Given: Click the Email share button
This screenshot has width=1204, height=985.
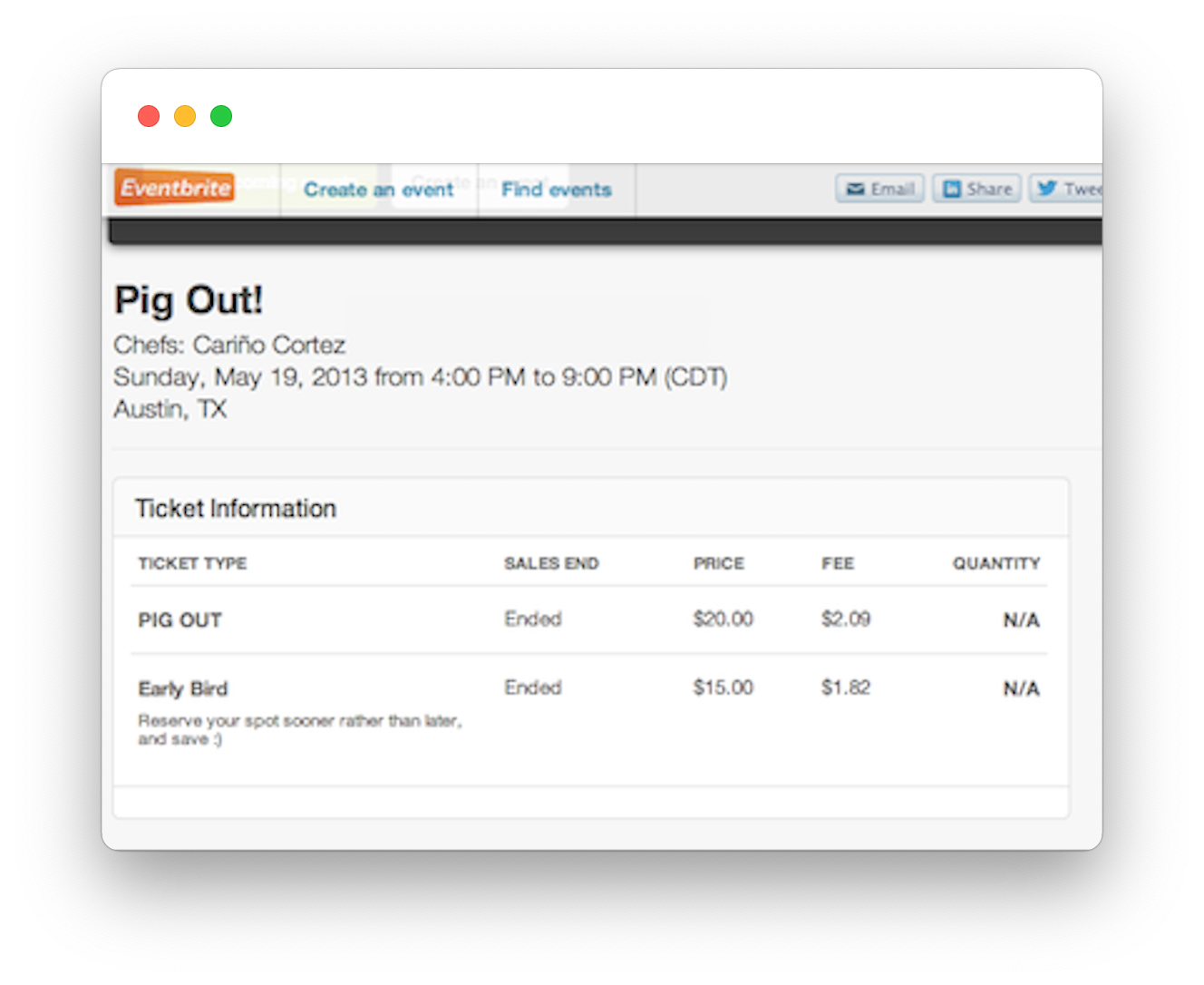Looking at the screenshot, I should 879,189.
